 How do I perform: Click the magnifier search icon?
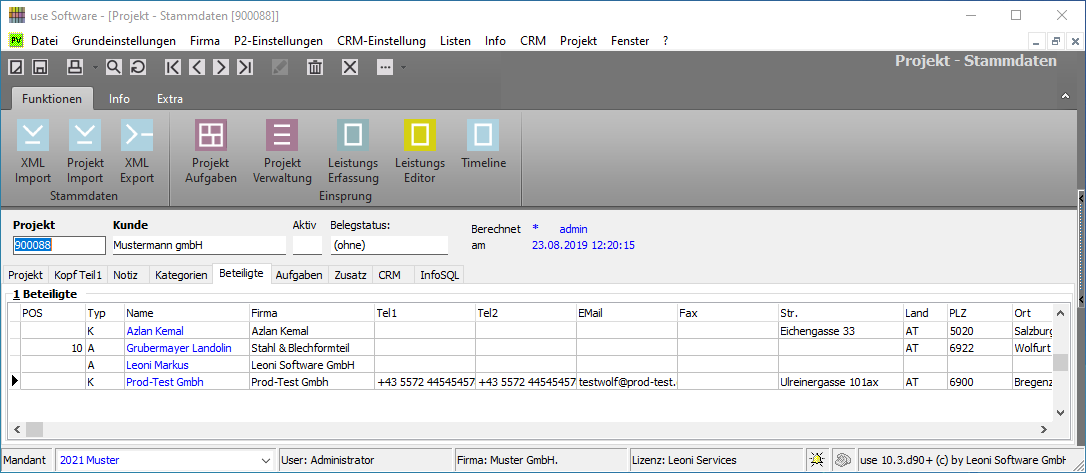pos(113,67)
